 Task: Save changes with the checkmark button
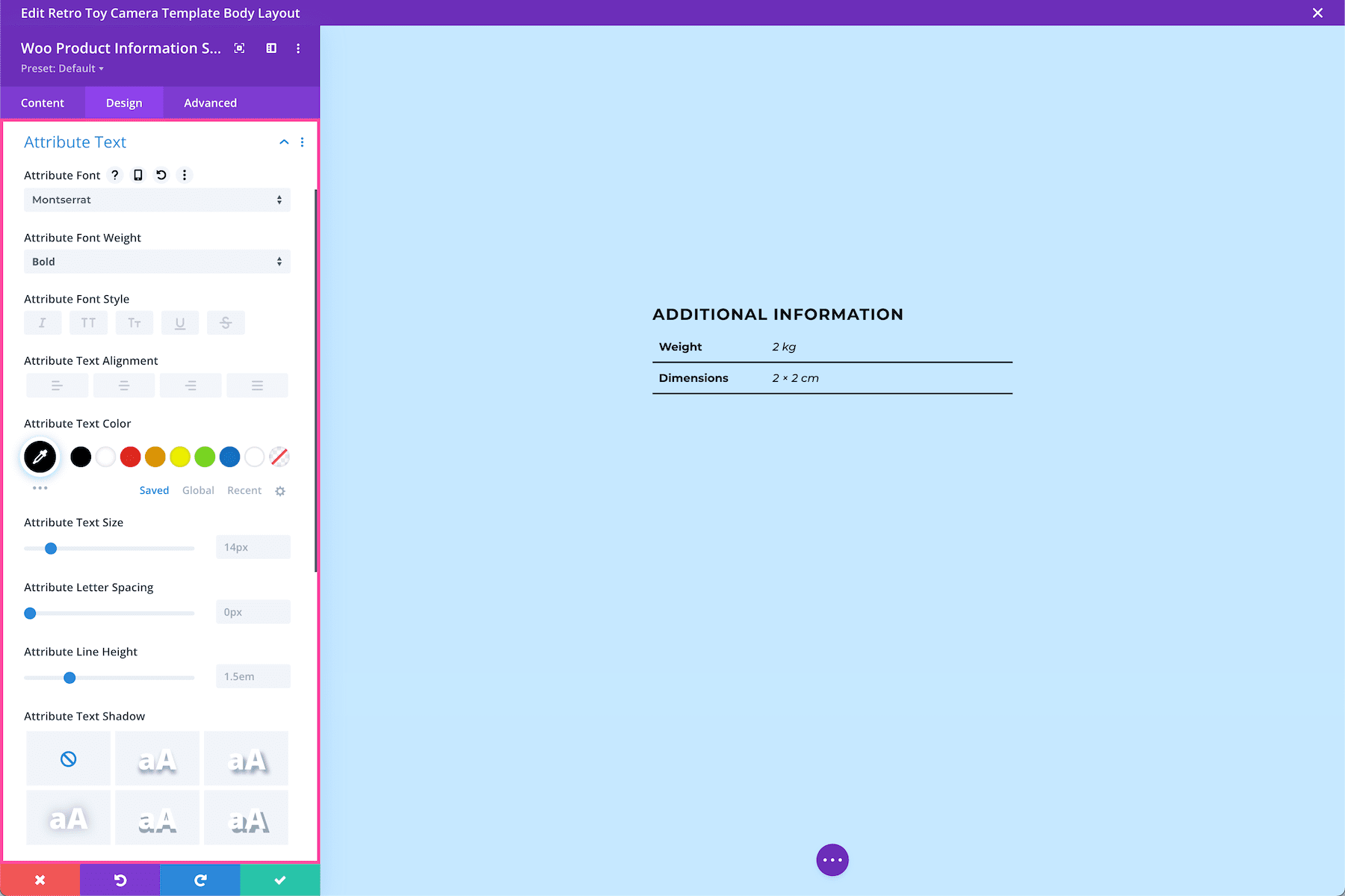279,880
